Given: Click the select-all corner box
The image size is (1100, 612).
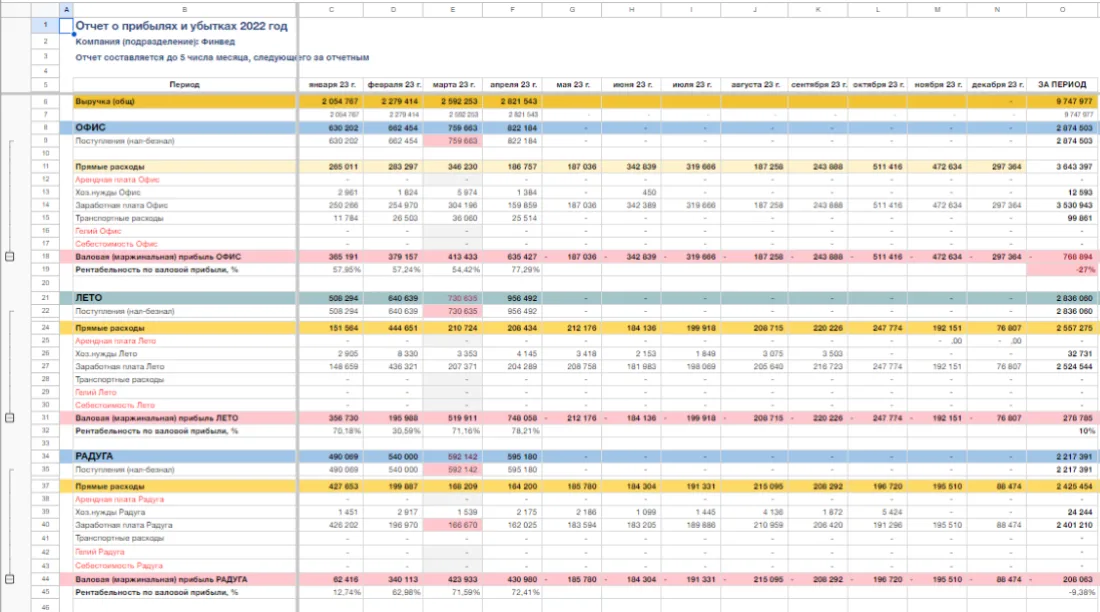Looking at the screenshot, I should click(x=46, y=9).
